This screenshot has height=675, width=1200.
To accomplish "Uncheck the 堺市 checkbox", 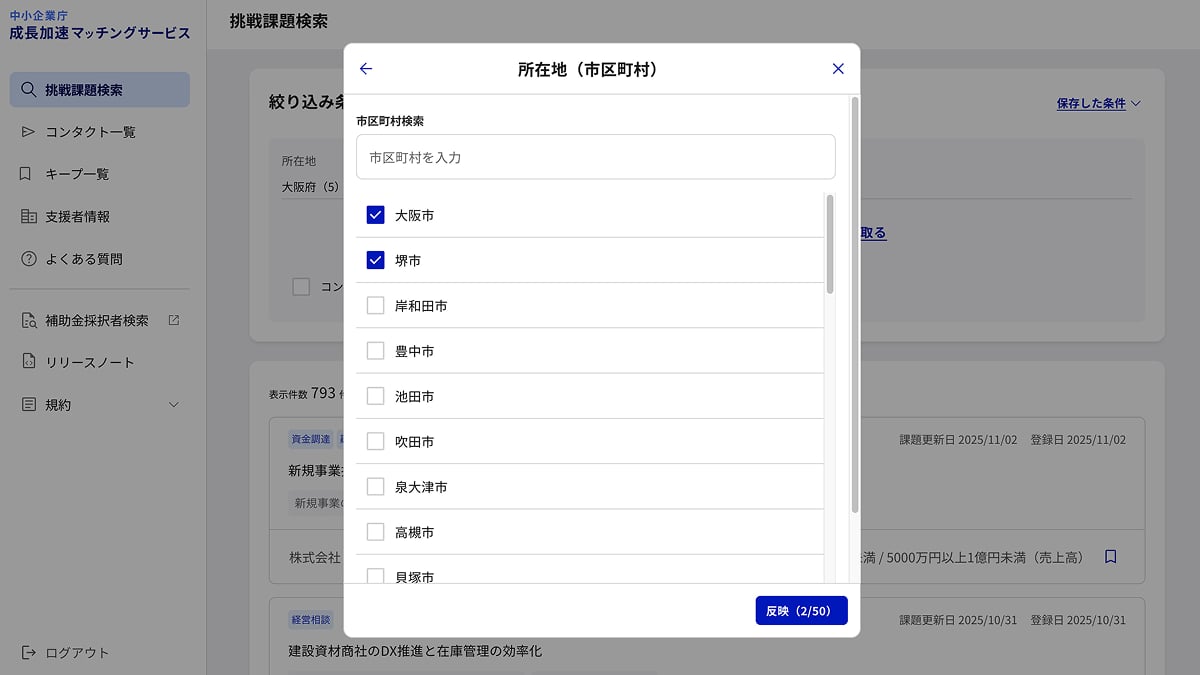I will pos(375,259).
